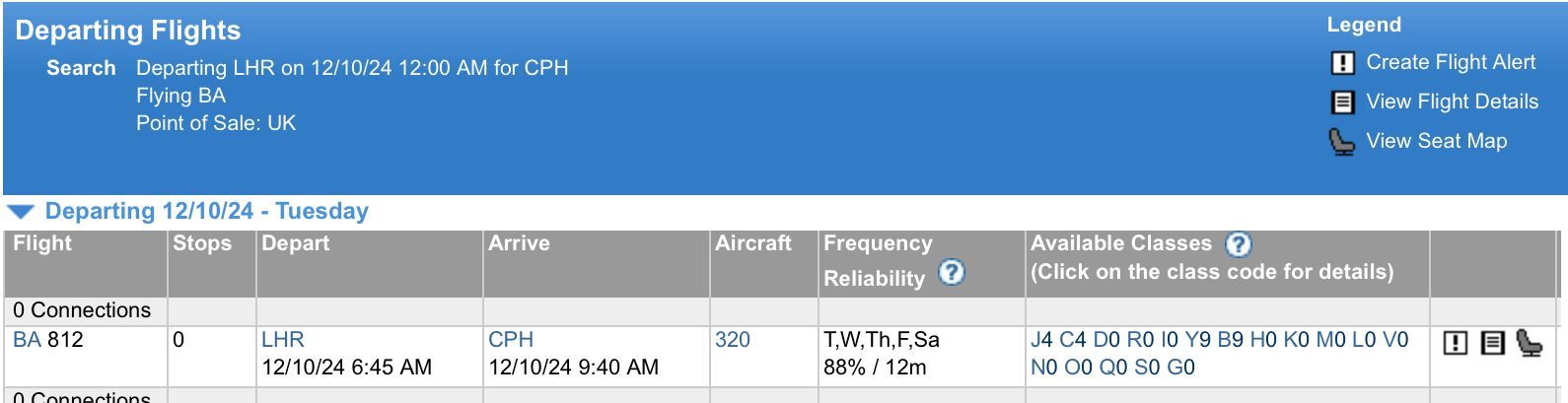This screenshot has height=403, width=1568.
Task: Open CPH arrival airport link
Action: [x=511, y=340]
